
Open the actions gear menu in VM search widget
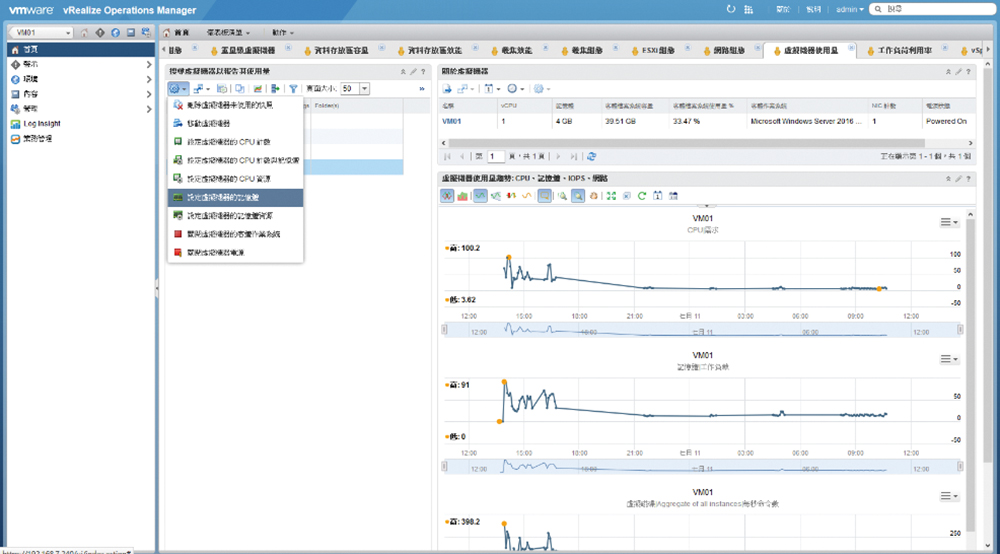click(177, 89)
